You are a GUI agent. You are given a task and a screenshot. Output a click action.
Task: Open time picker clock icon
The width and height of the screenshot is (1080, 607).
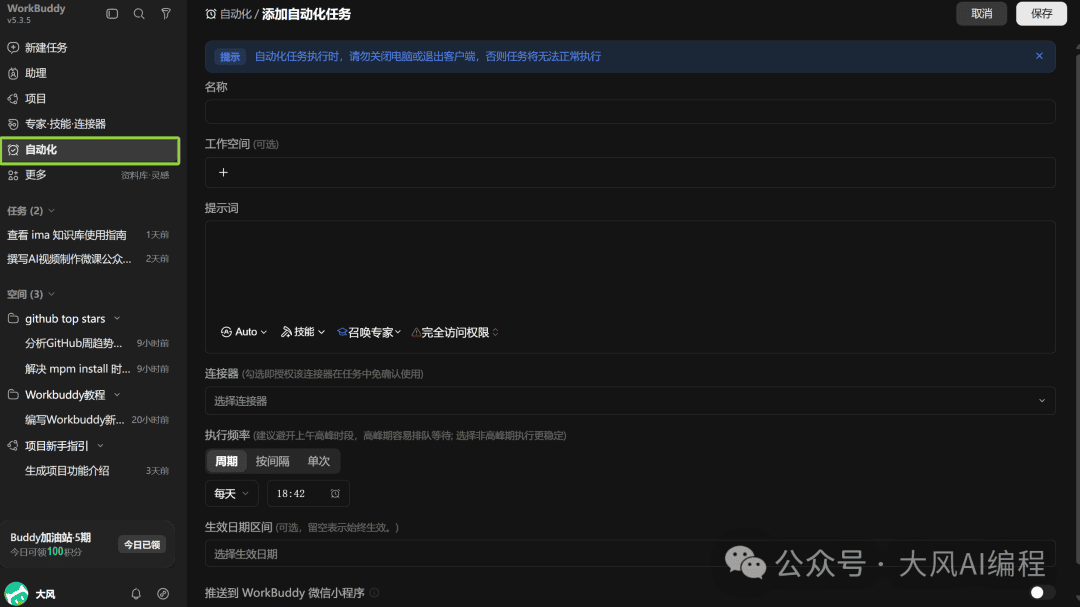pyautogui.click(x=335, y=493)
